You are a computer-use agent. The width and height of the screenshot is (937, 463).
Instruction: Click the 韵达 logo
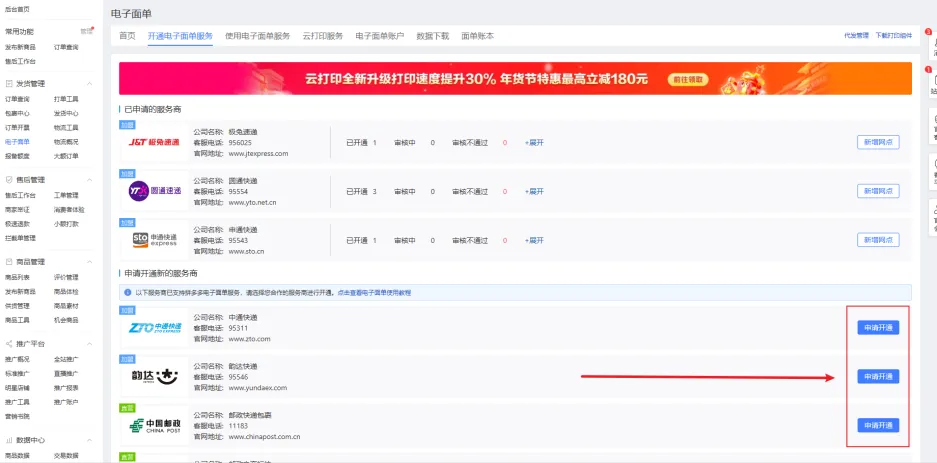coord(154,376)
